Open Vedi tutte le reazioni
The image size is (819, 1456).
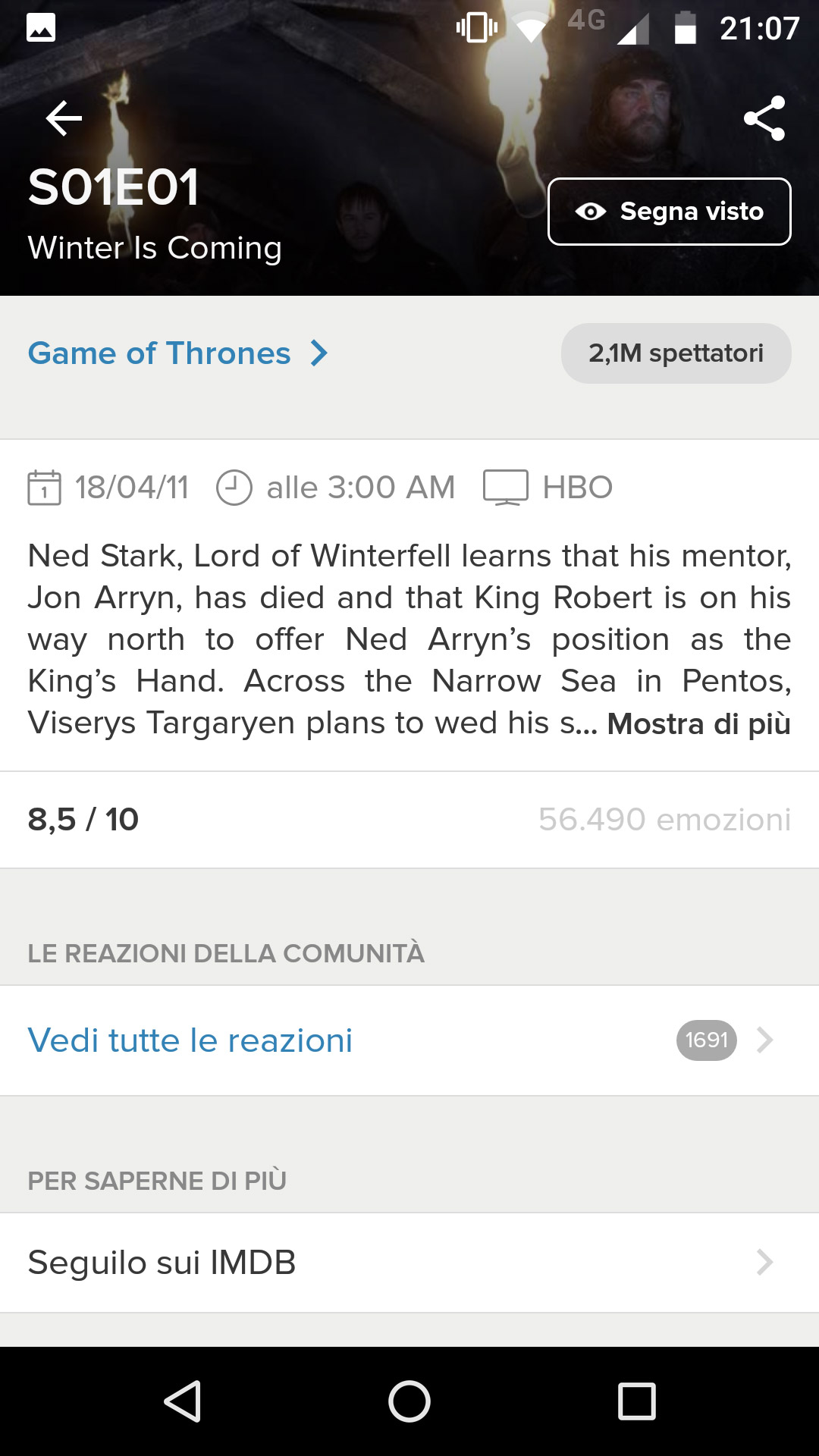(190, 1040)
